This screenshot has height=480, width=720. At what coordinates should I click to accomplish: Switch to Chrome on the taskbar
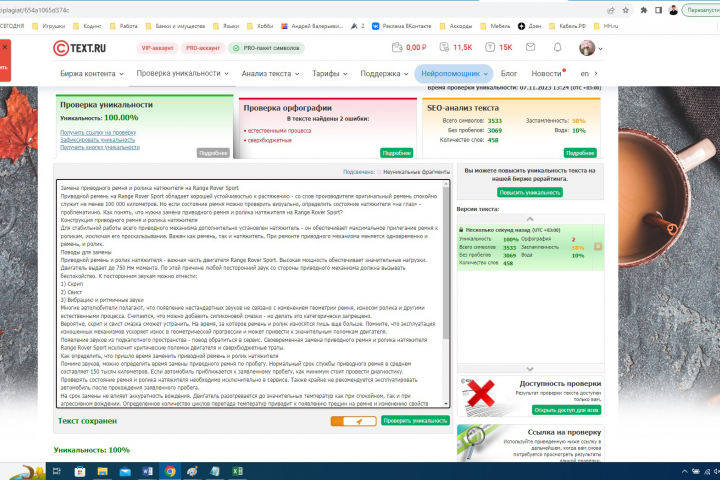[170, 471]
